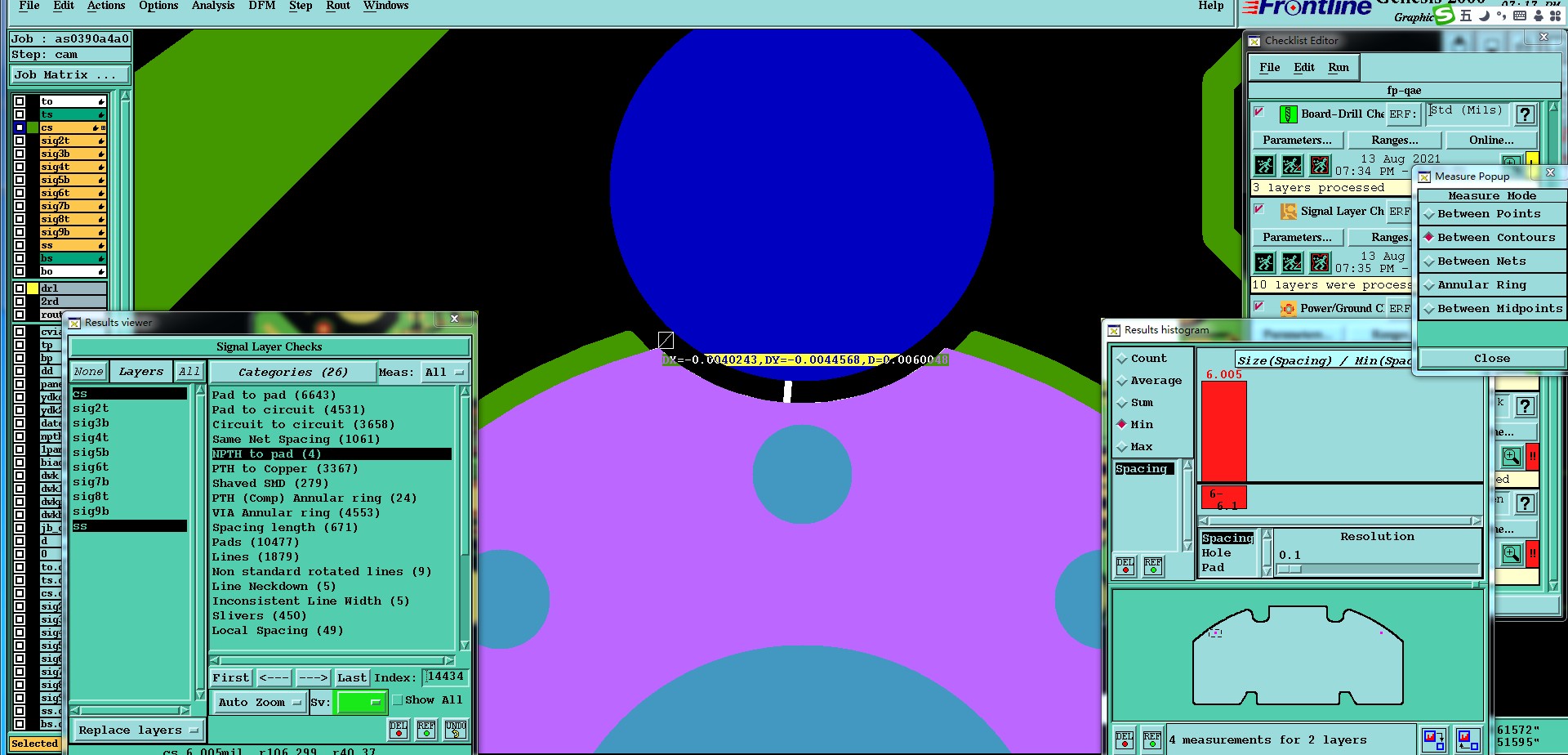Select Max in Results histogram
This screenshot has width=1568, height=755.
pos(1134,447)
